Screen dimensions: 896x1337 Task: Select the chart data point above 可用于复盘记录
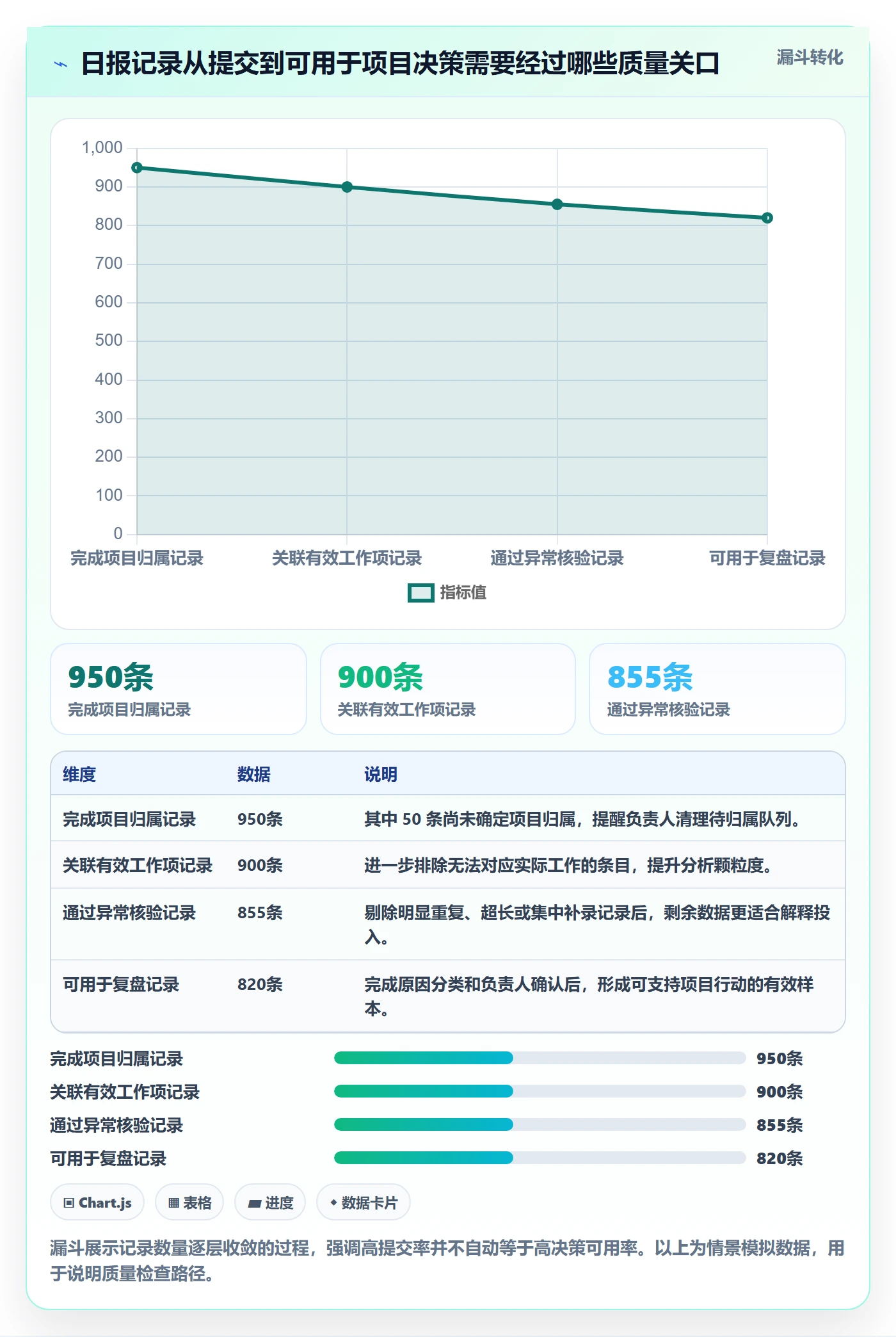[767, 218]
